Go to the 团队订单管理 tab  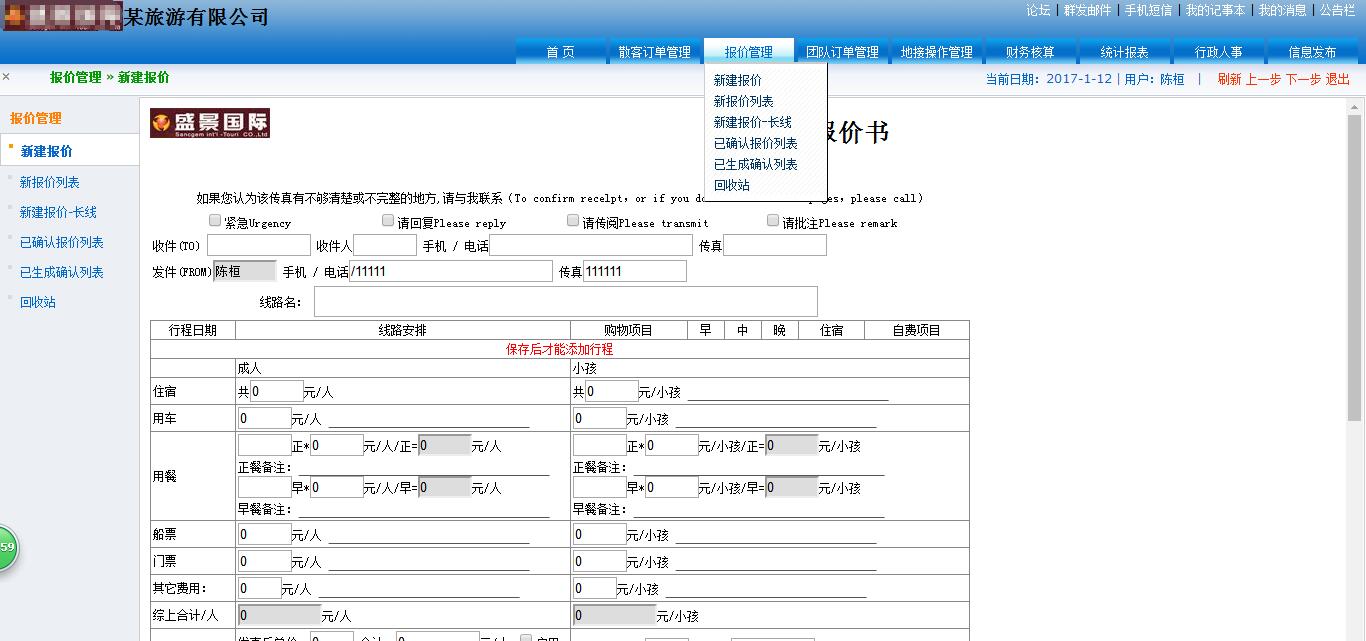coord(842,52)
